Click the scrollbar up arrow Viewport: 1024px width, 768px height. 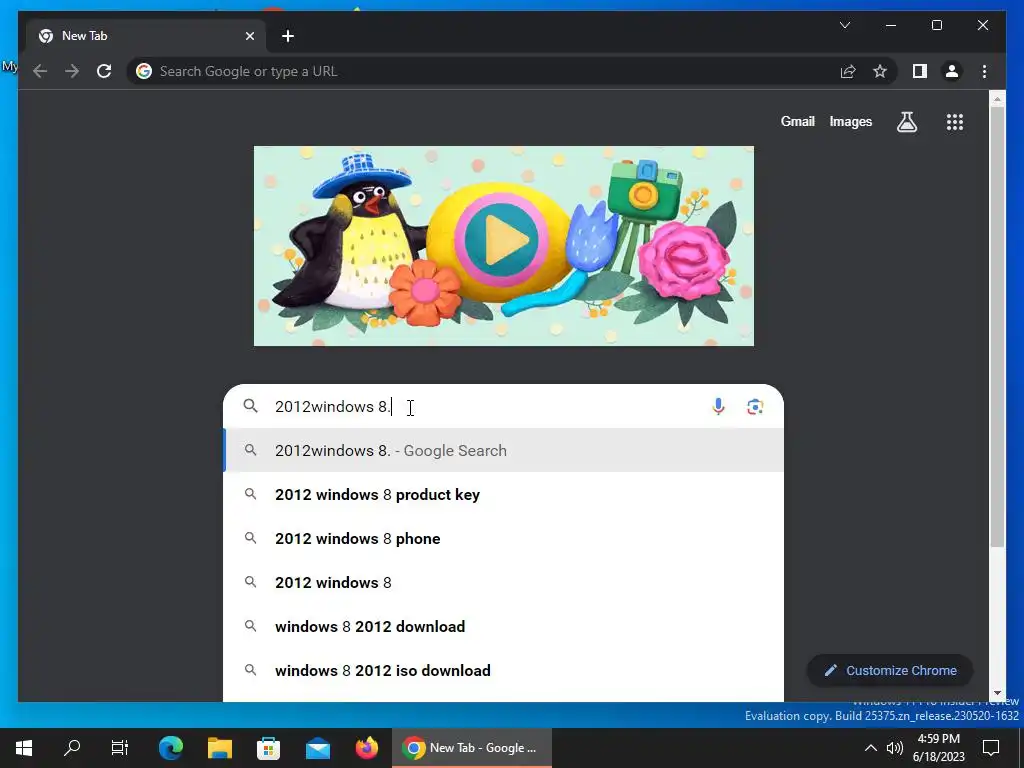997,99
